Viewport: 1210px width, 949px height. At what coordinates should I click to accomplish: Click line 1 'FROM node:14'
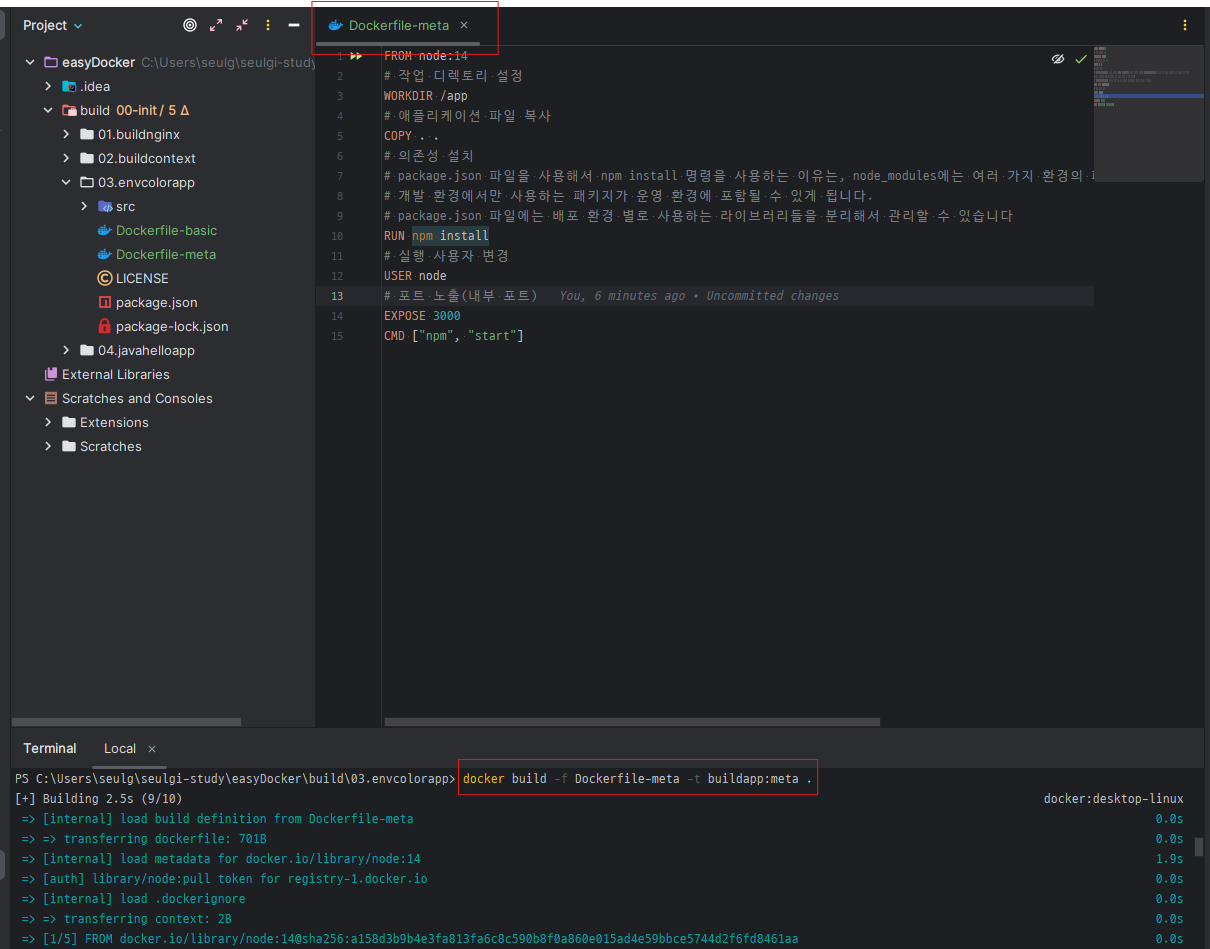point(426,56)
